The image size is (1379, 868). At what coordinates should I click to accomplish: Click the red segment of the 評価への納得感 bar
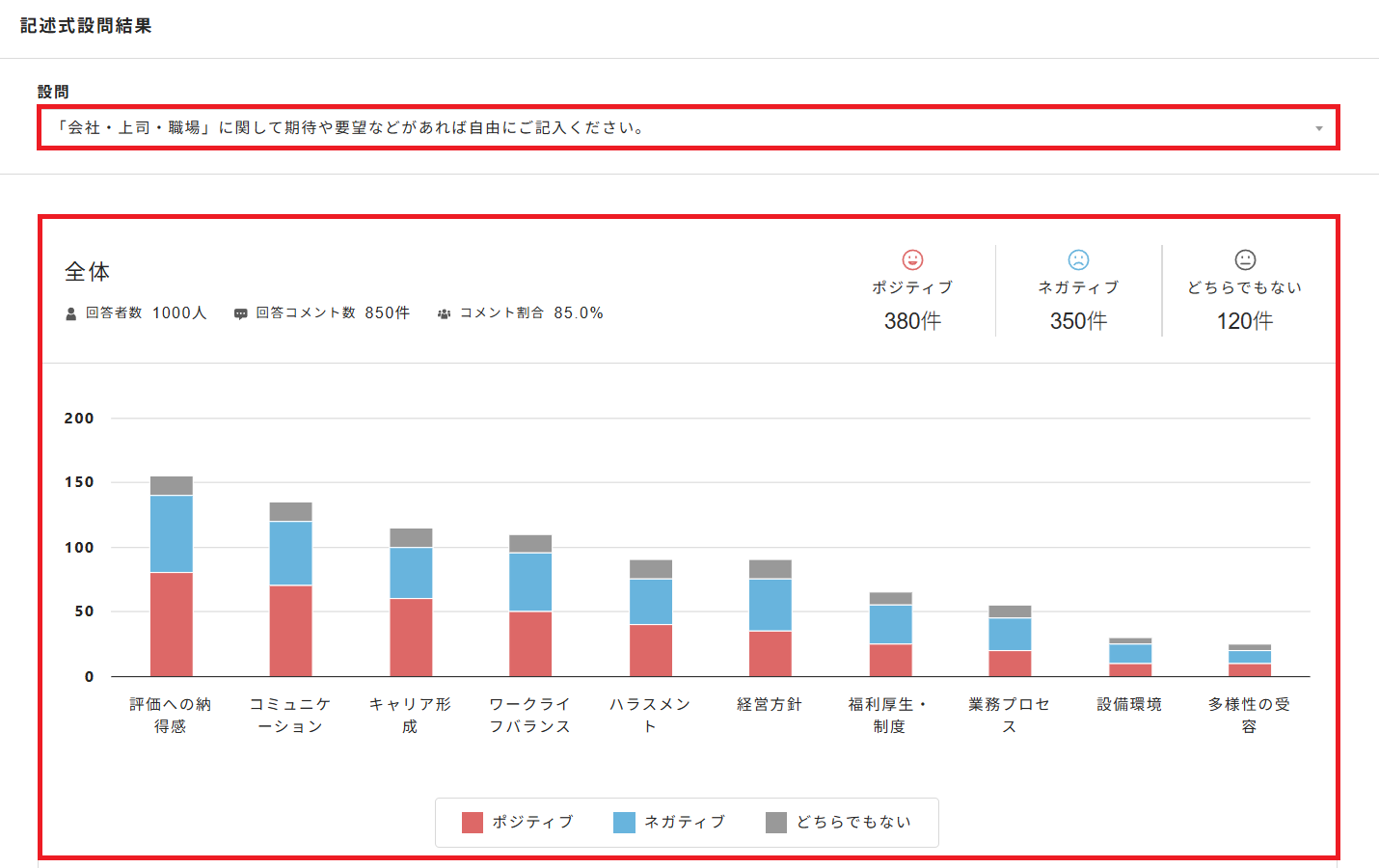(172, 624)
